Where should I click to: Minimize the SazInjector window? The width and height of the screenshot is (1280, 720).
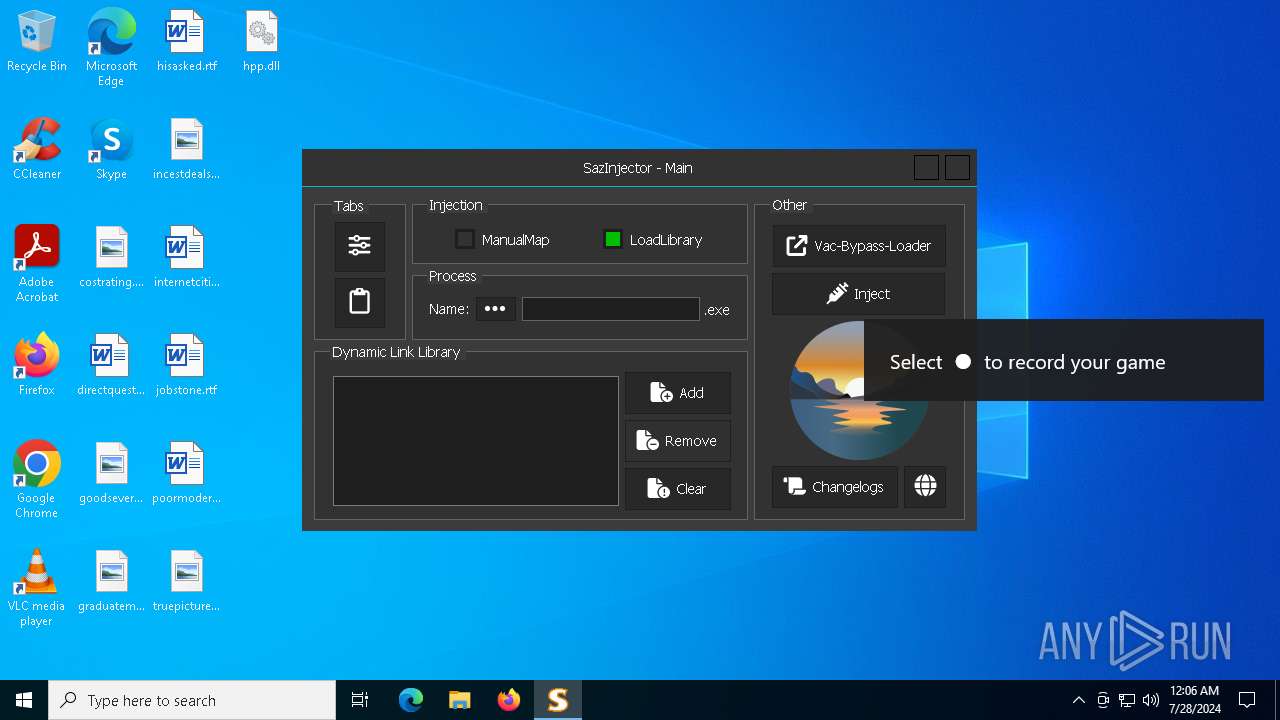pyautogui.click(x=926, y=168)
